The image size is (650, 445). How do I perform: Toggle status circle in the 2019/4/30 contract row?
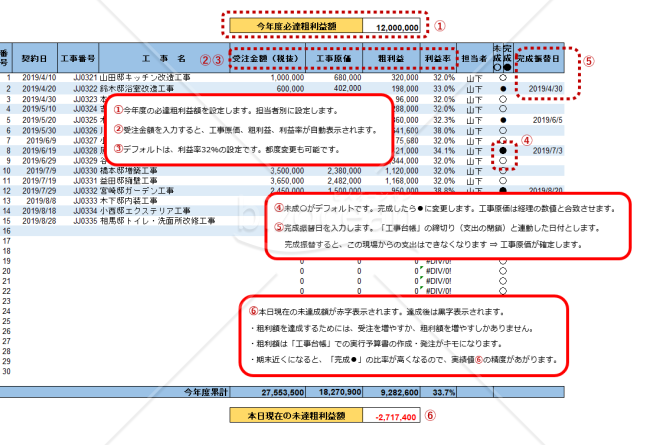[x=503, y=99]
